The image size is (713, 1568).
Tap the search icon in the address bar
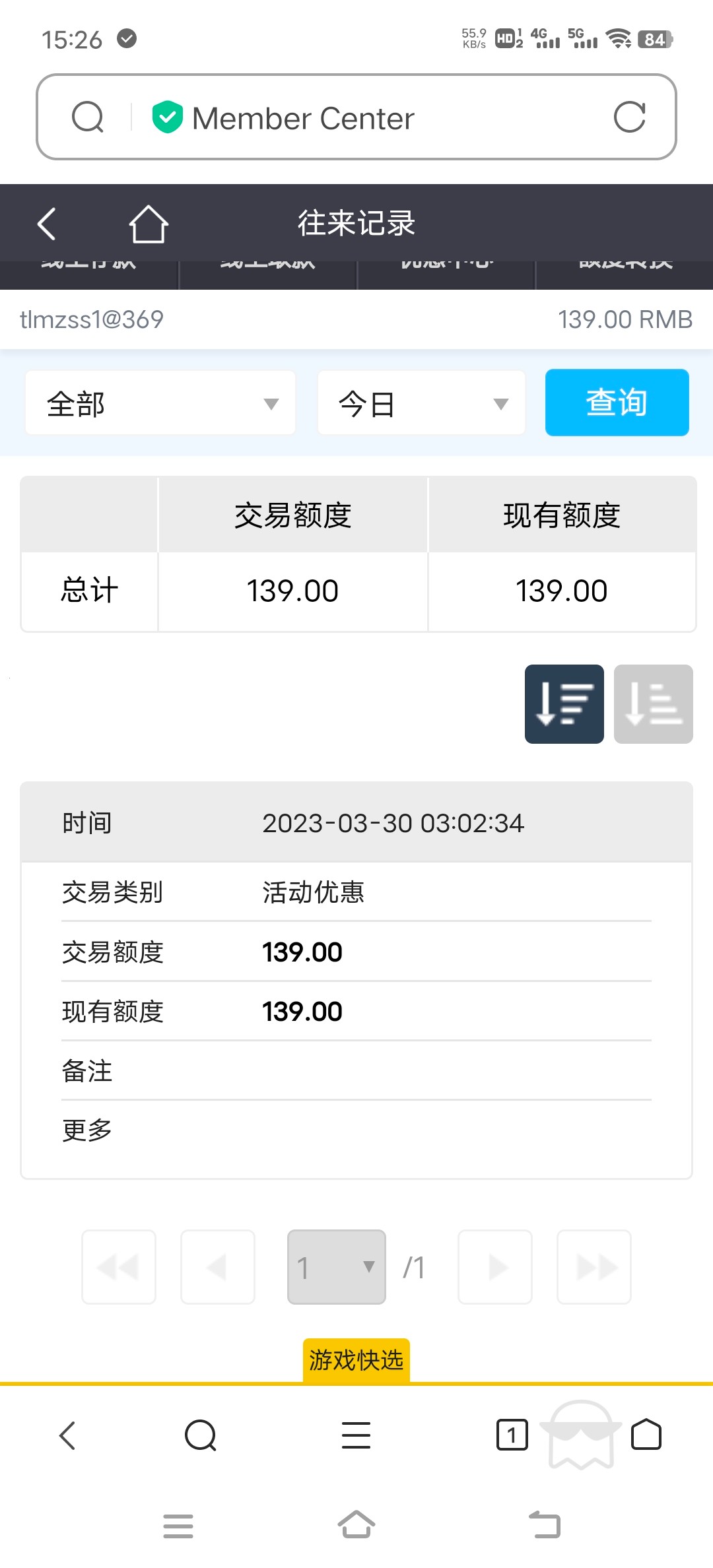88,117
